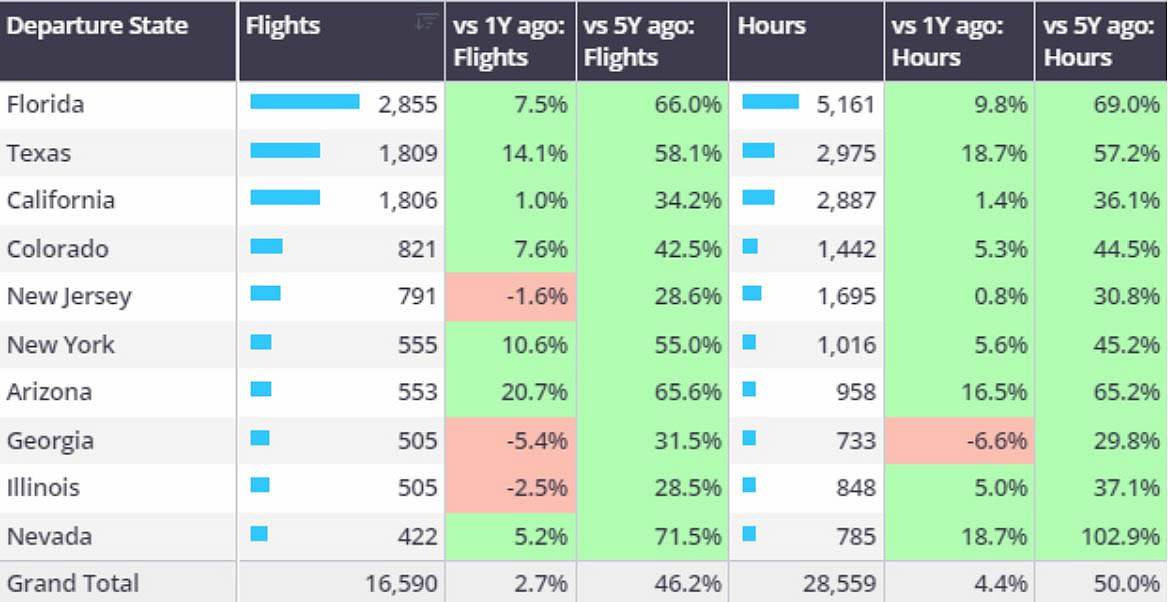This screenshot has width=1168, height=602.
Task: Click Colorado's 1,442 hours value
Action: click(846, 249)
